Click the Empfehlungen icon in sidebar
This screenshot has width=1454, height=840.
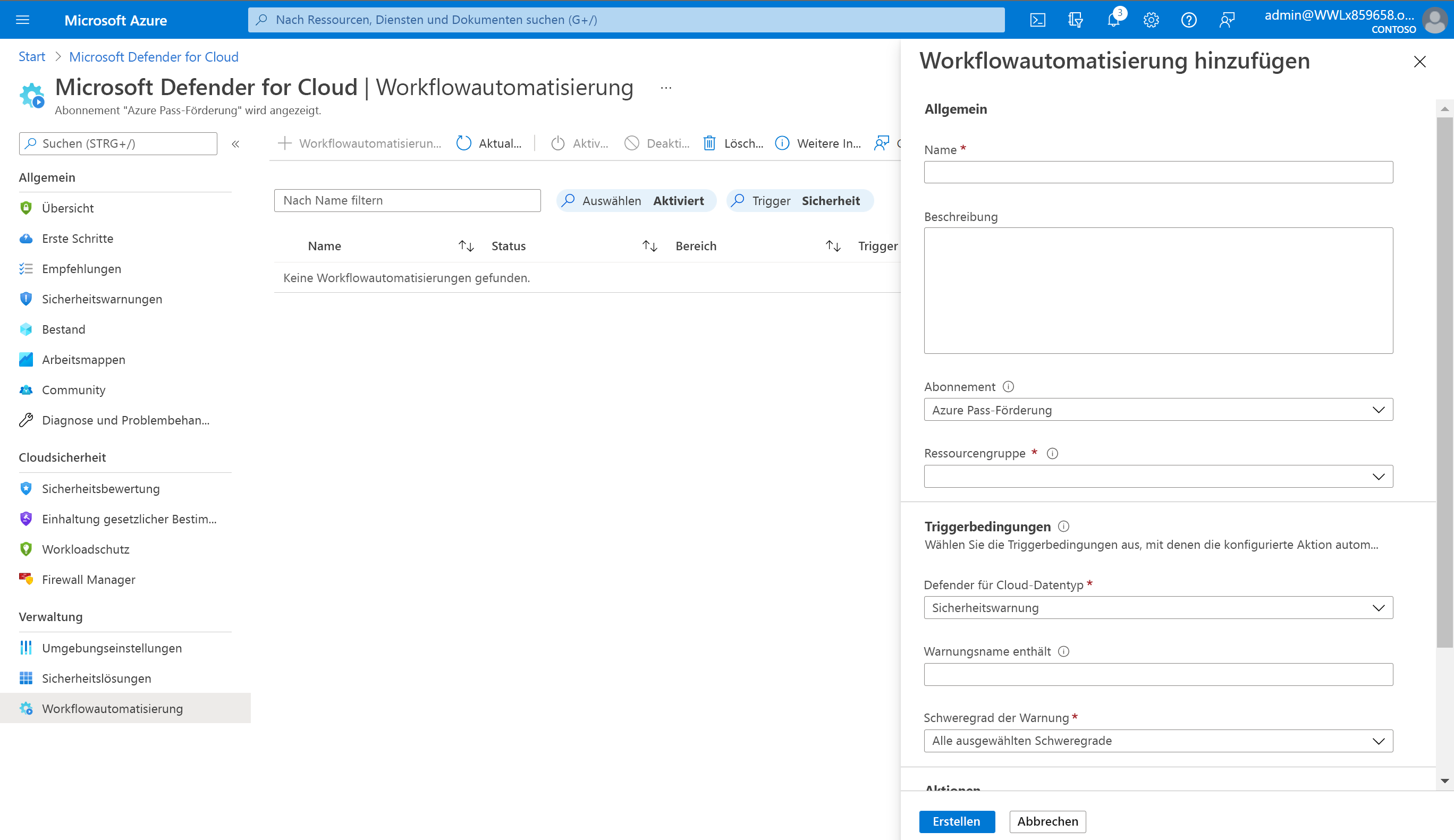coord(25,268)
